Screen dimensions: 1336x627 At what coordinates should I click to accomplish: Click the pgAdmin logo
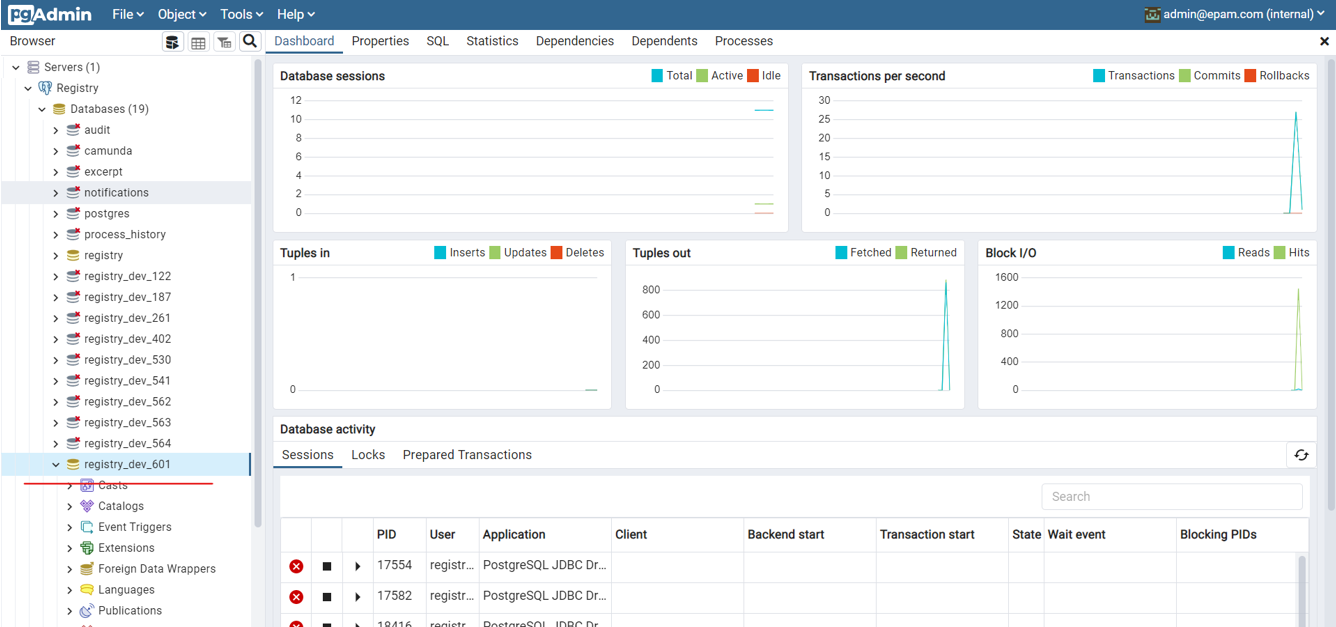tap(50, 14)
